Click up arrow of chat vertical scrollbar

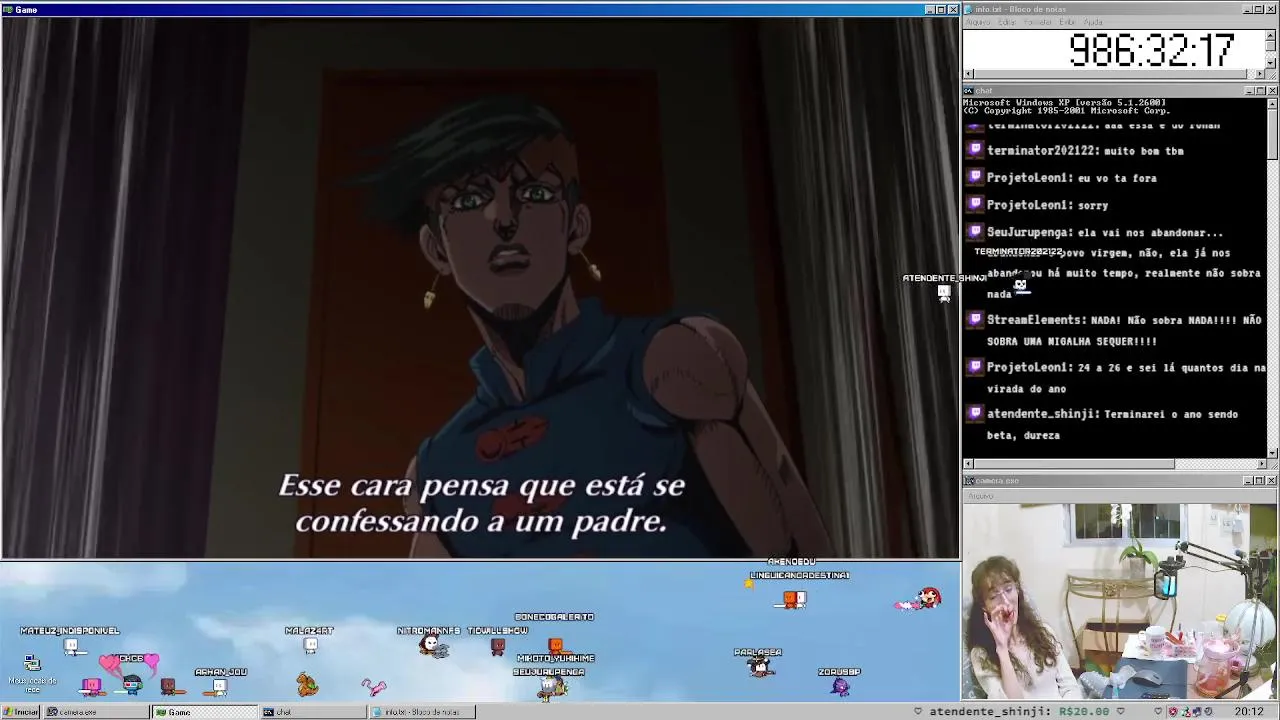1272,103
